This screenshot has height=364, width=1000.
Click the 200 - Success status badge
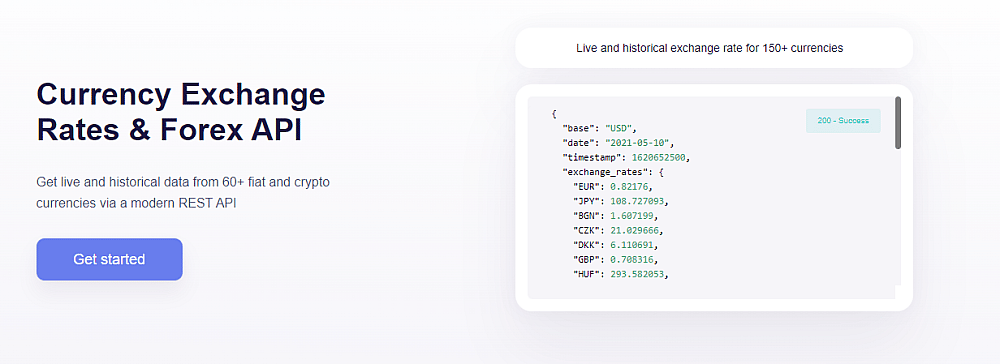coord(843,120)
